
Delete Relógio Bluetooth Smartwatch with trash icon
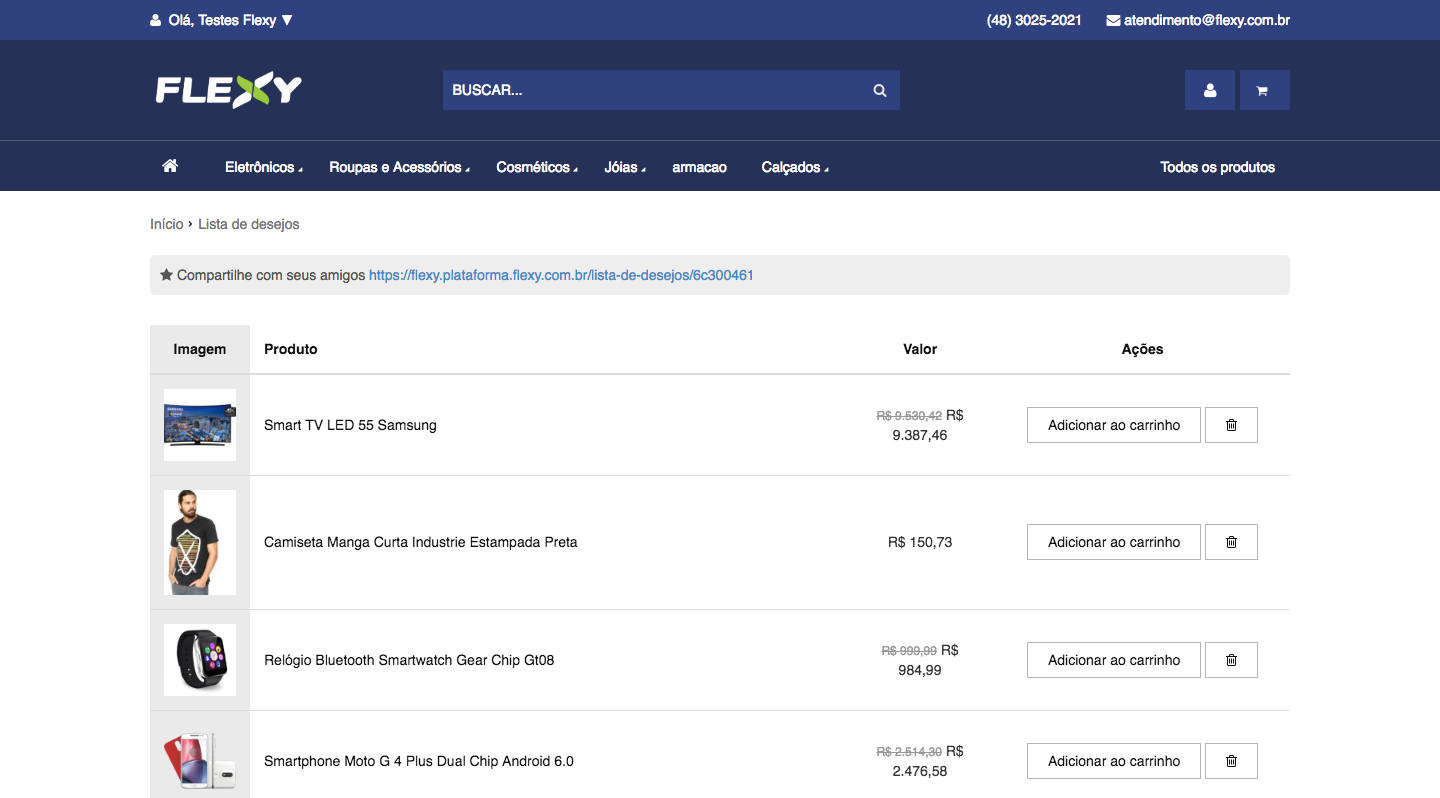click(x=1231, y=660)
